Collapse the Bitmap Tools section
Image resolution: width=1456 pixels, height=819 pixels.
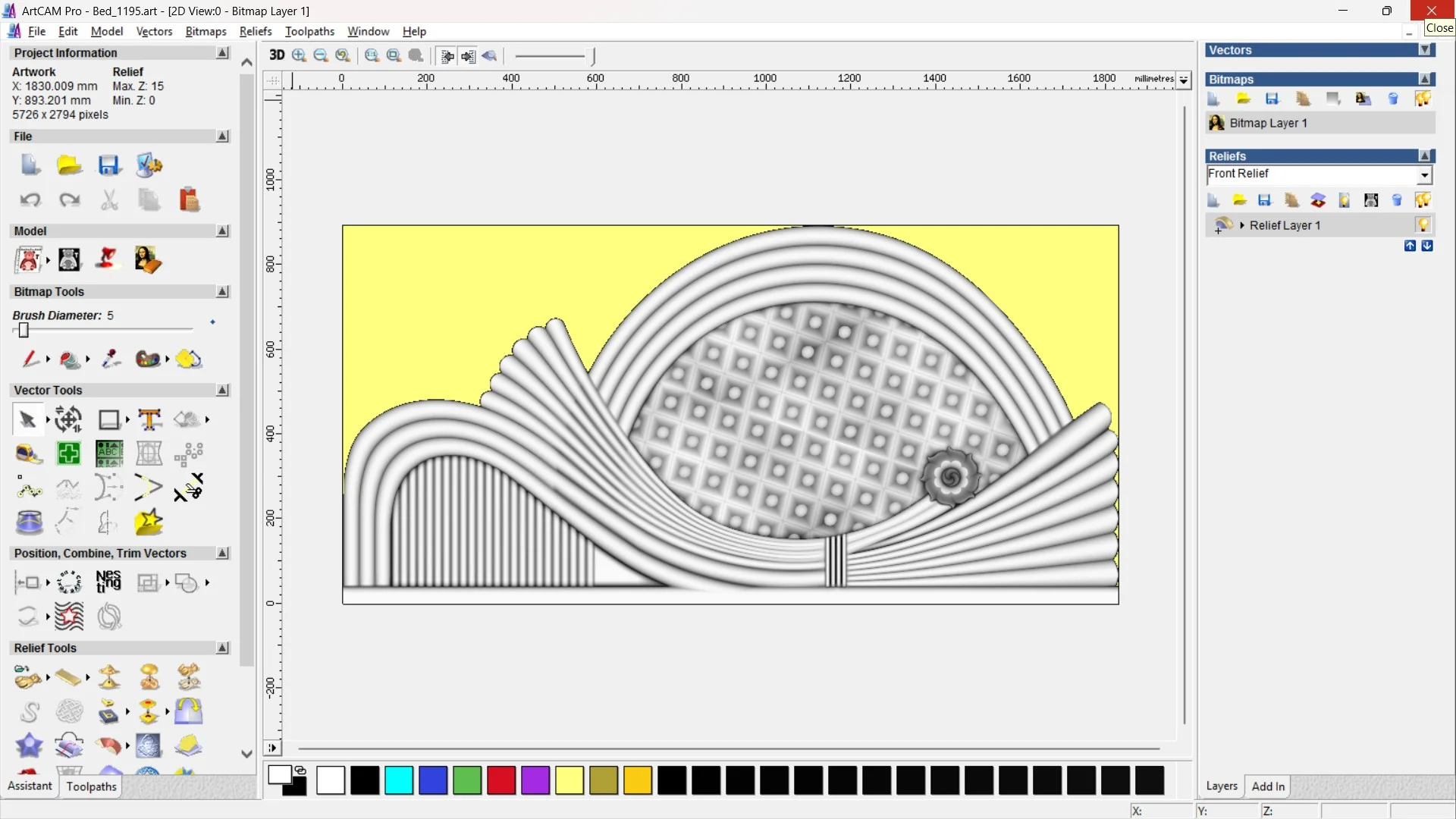pyautogui.click(x=222, y=292)
